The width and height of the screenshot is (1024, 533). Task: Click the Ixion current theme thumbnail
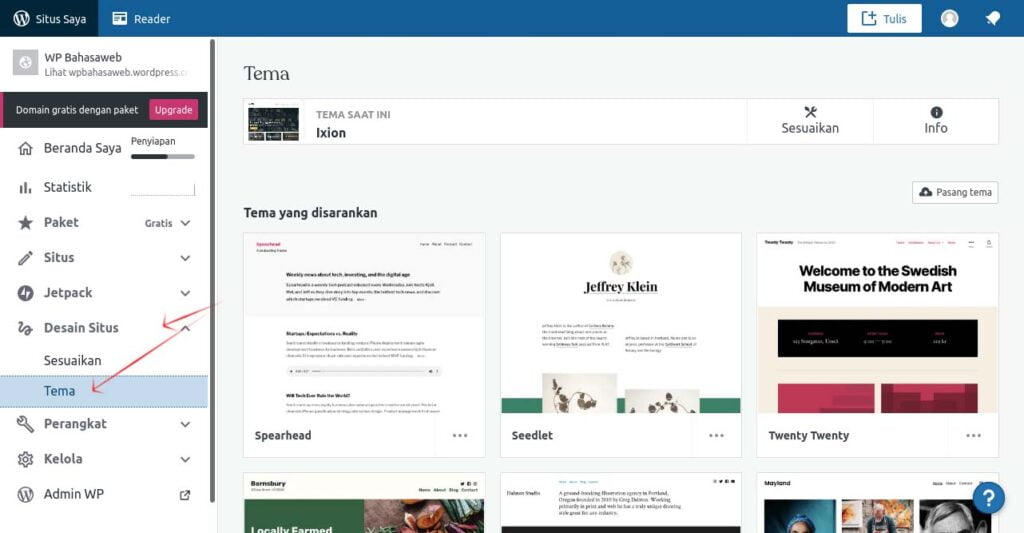pyautogui.click(x=273, y=122)
